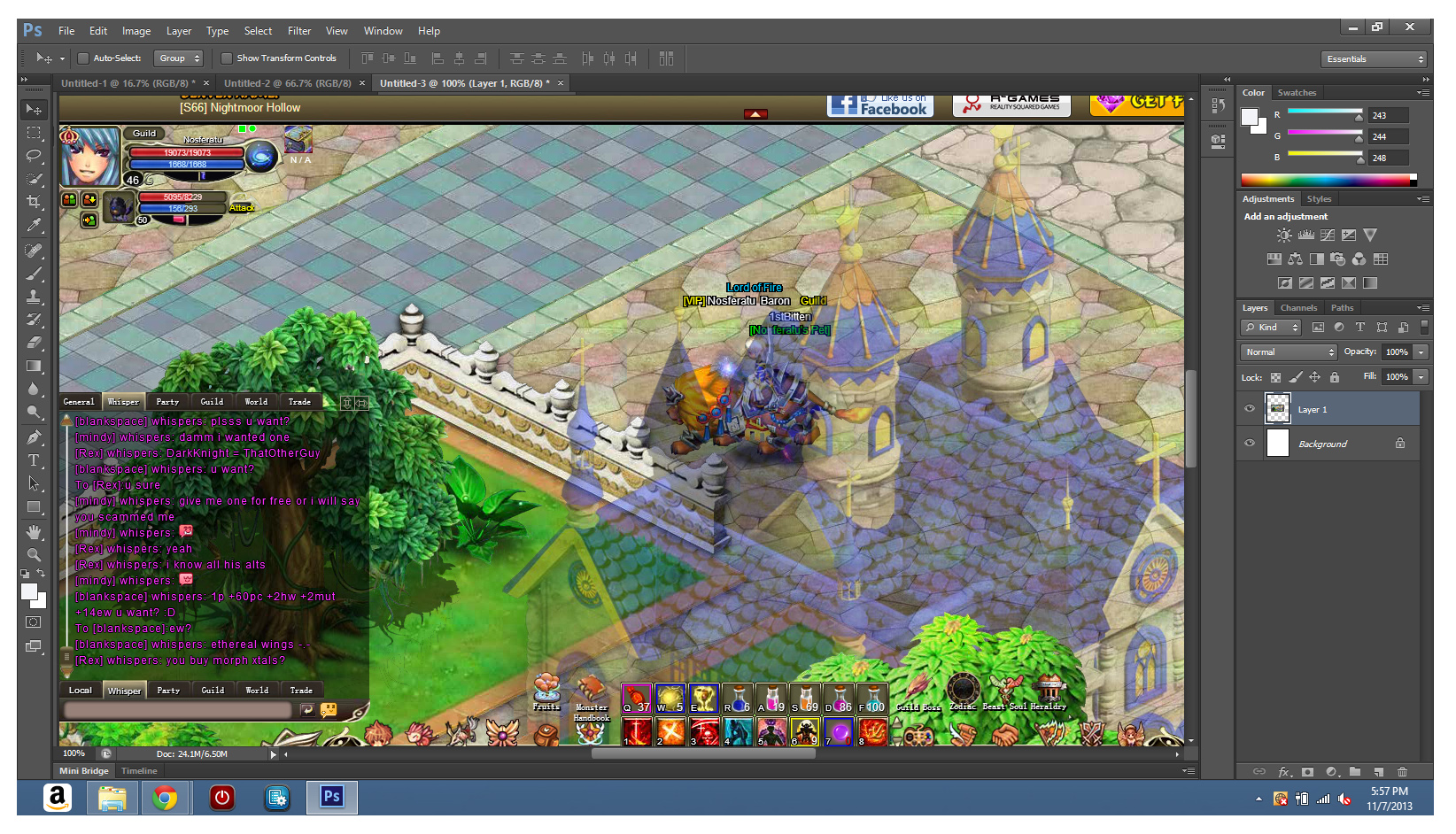1456x834 pixels.
Task: Select the Crop tool
Action: (x=34, y=202)
